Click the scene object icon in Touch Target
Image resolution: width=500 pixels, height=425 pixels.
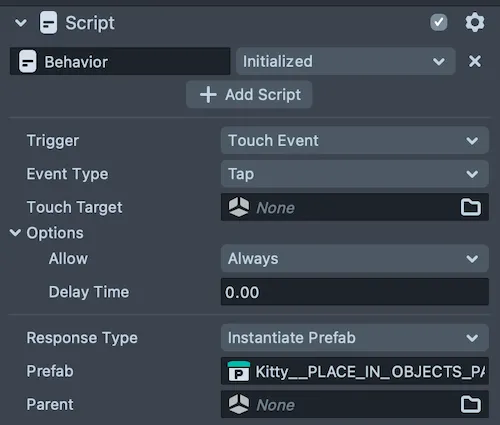239,207
